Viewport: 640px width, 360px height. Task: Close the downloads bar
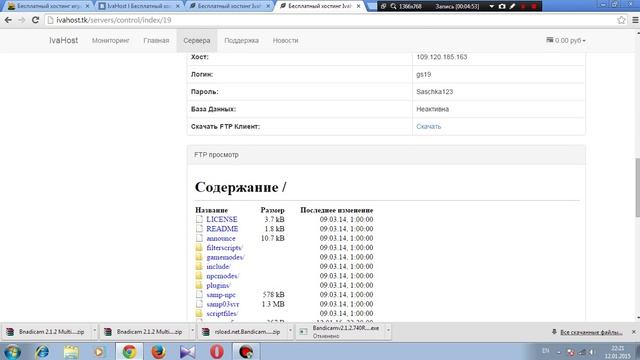633,332
